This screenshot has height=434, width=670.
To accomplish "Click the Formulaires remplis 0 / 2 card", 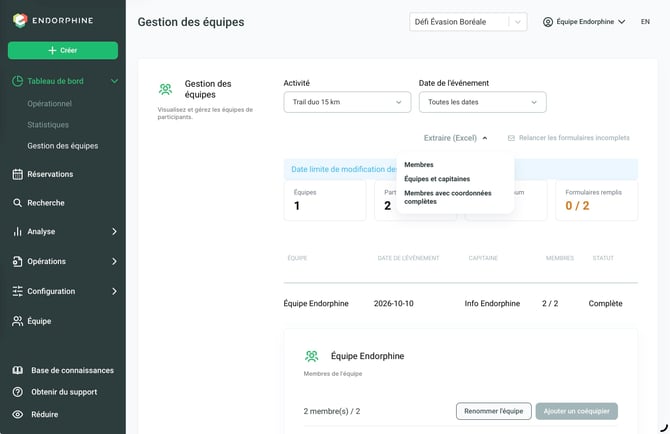I will click(597, 200).
